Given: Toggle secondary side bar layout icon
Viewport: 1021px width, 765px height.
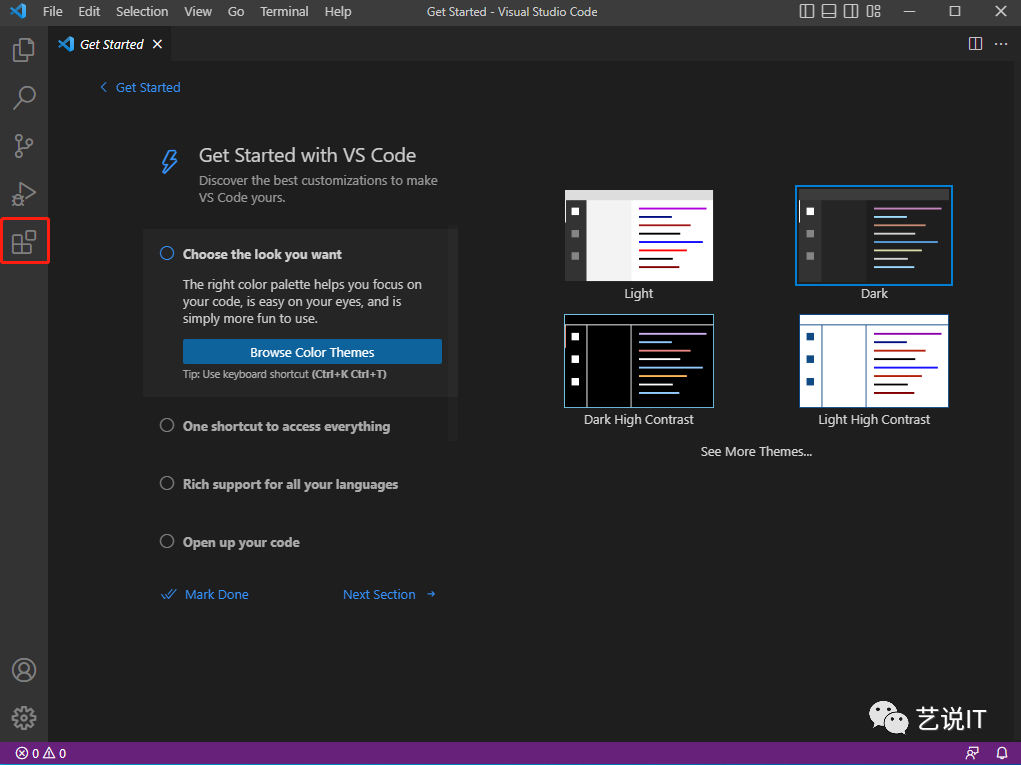Looking at the screenshot, I should 851,11.
